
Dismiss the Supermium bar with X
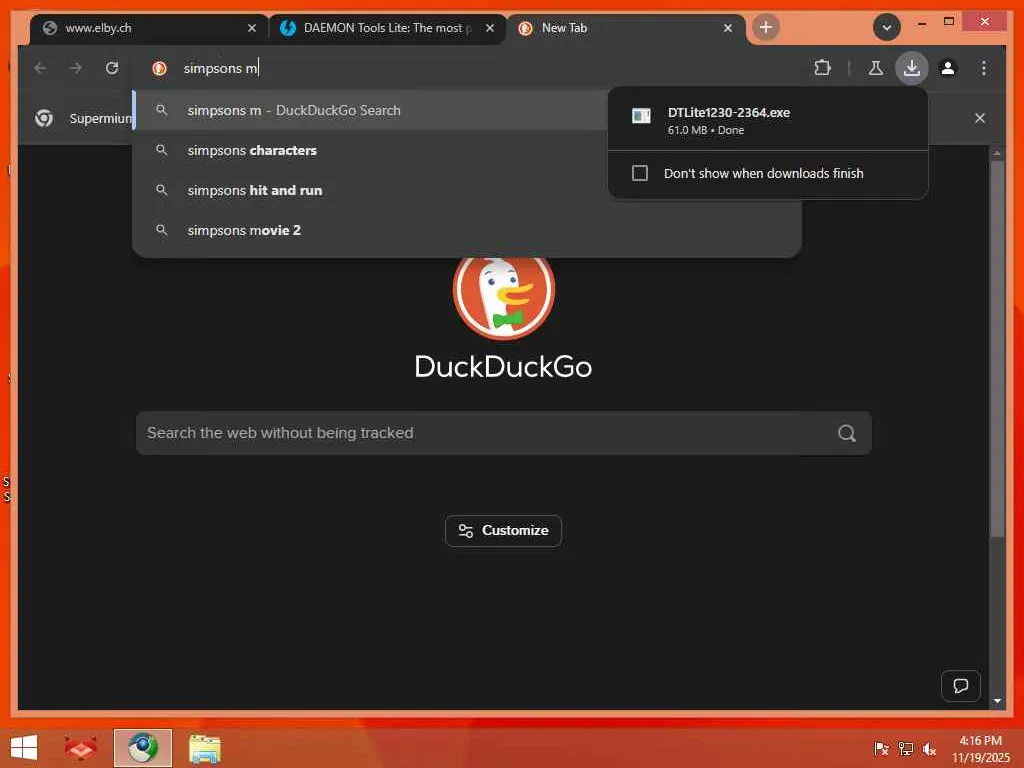click(x=979, y=118)
